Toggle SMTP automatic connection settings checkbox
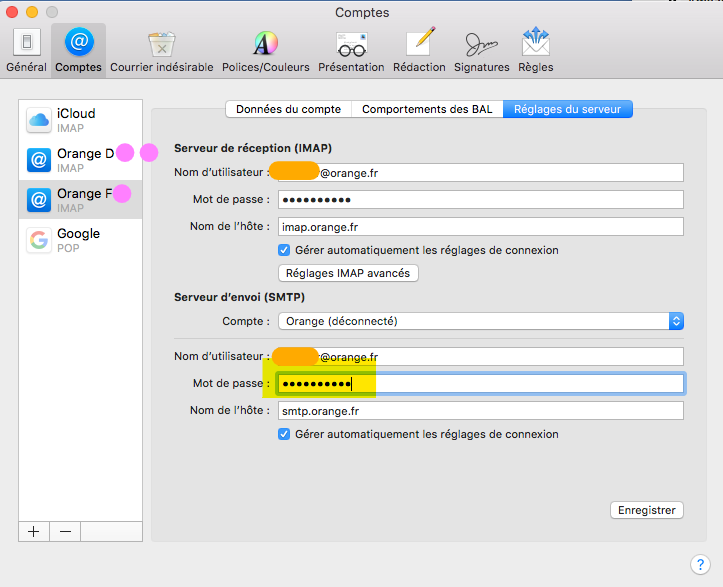Screen dimensions: 723x587 (x=284, y=434)
